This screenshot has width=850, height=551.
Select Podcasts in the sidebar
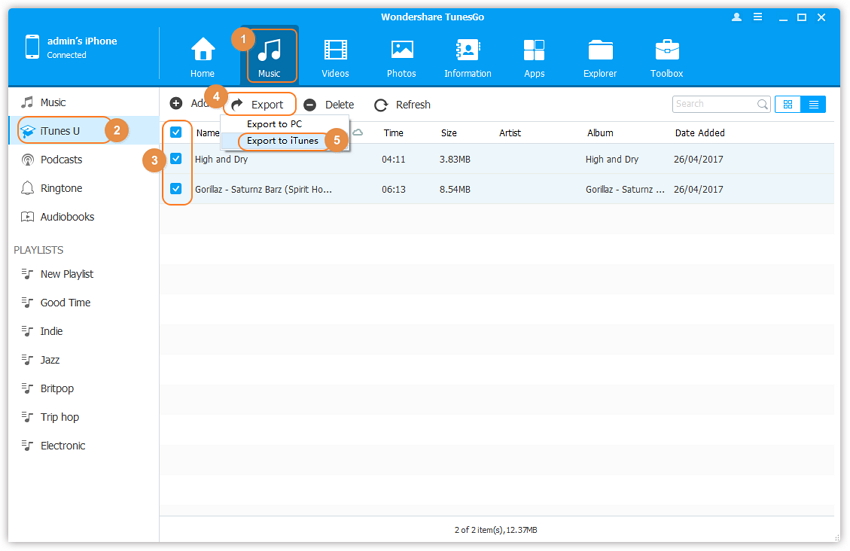[61, 160]
